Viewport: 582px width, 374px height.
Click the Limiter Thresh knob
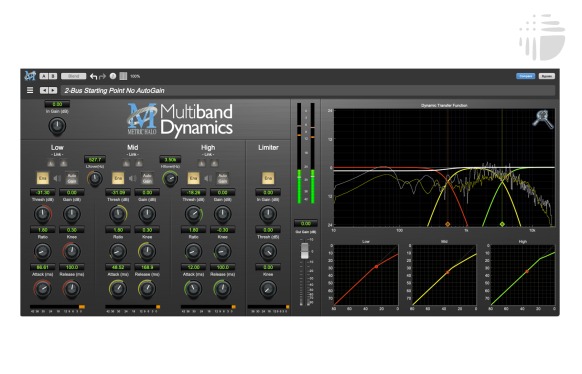(x=268, y=251)
